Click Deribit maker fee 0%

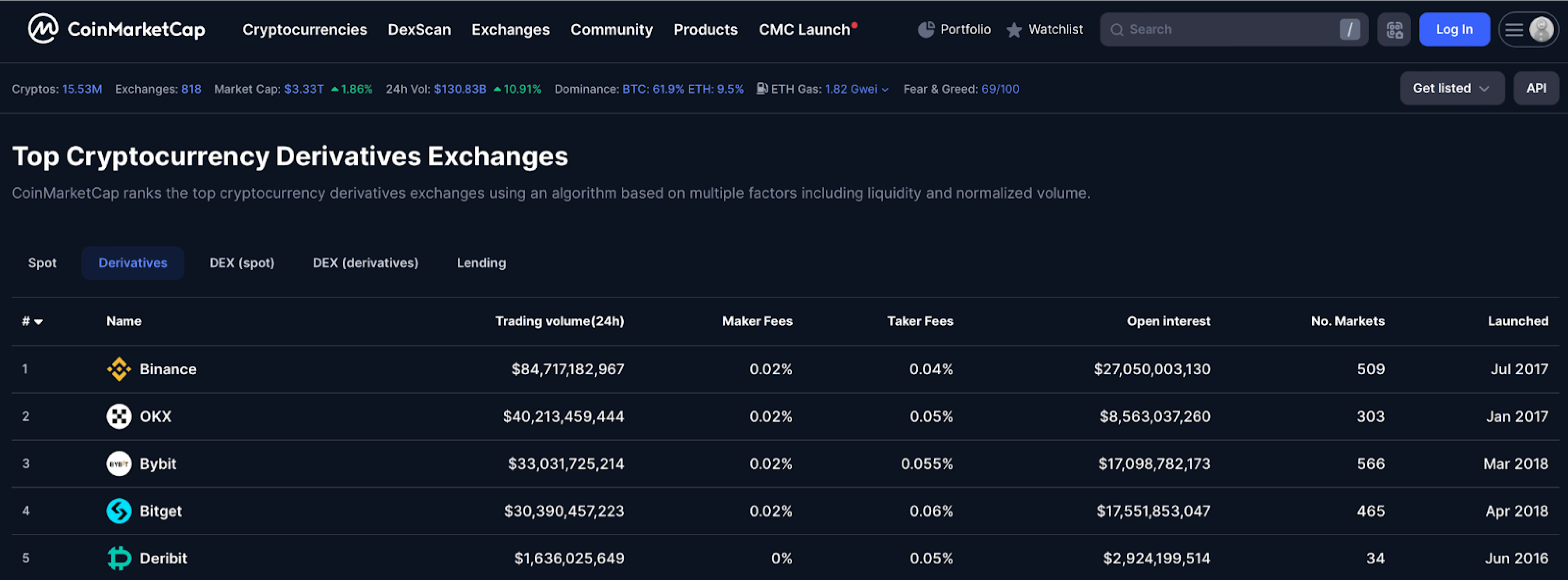782,558
